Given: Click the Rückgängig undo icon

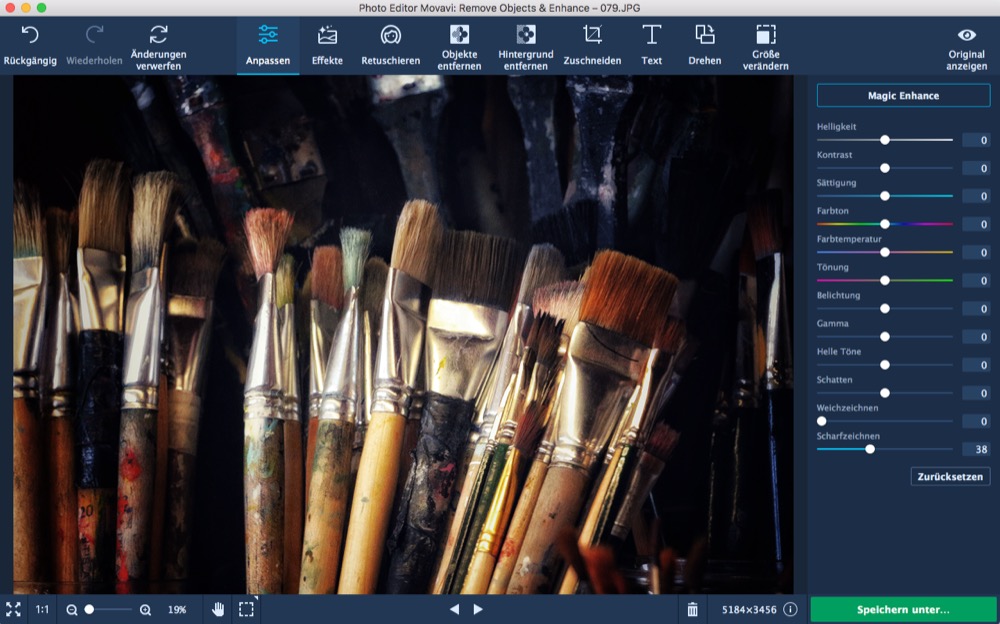Looking at the screenshot, I should [x=30, y=36].
